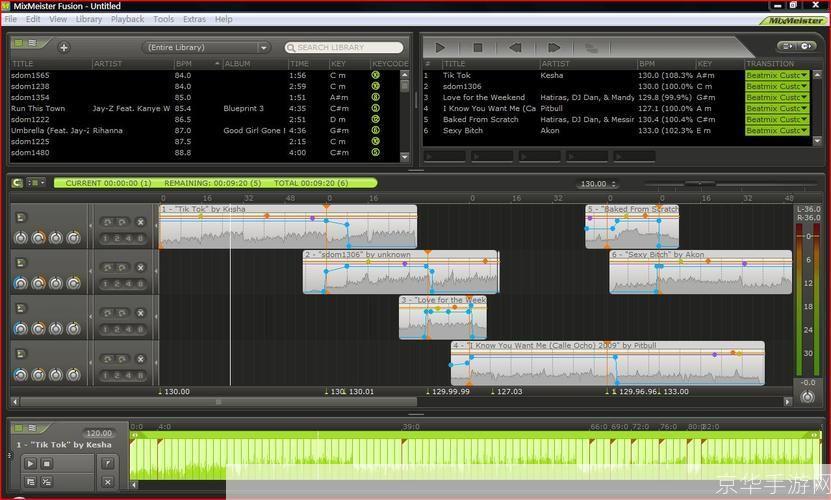
Task: Open transition dropdown for I Know You Want Me
Action: pos(777,109)
